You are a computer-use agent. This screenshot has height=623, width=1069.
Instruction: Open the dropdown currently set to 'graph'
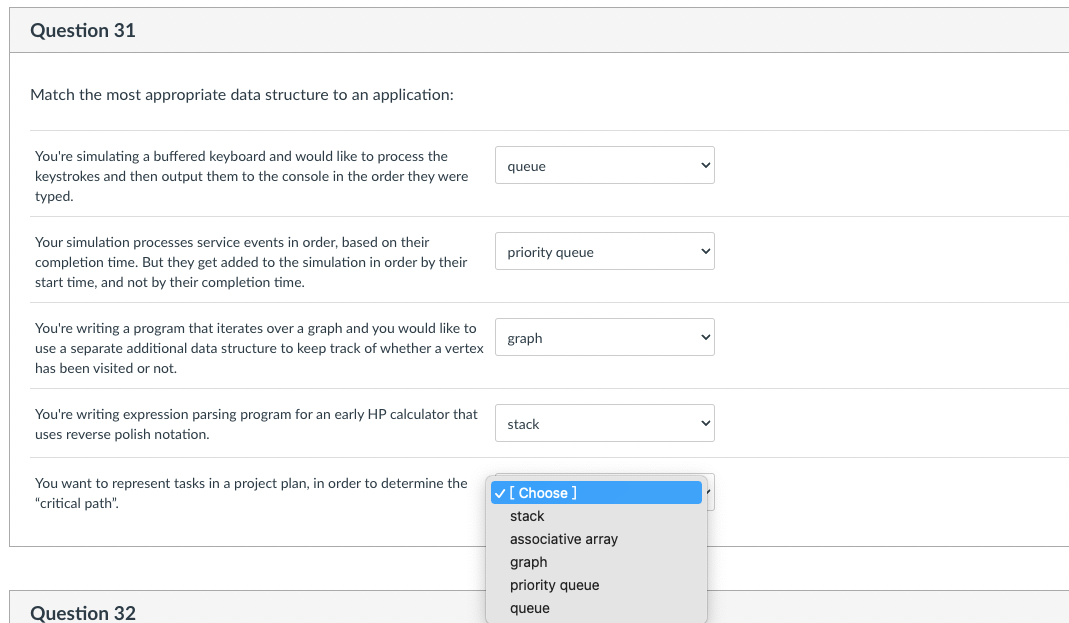604,338
